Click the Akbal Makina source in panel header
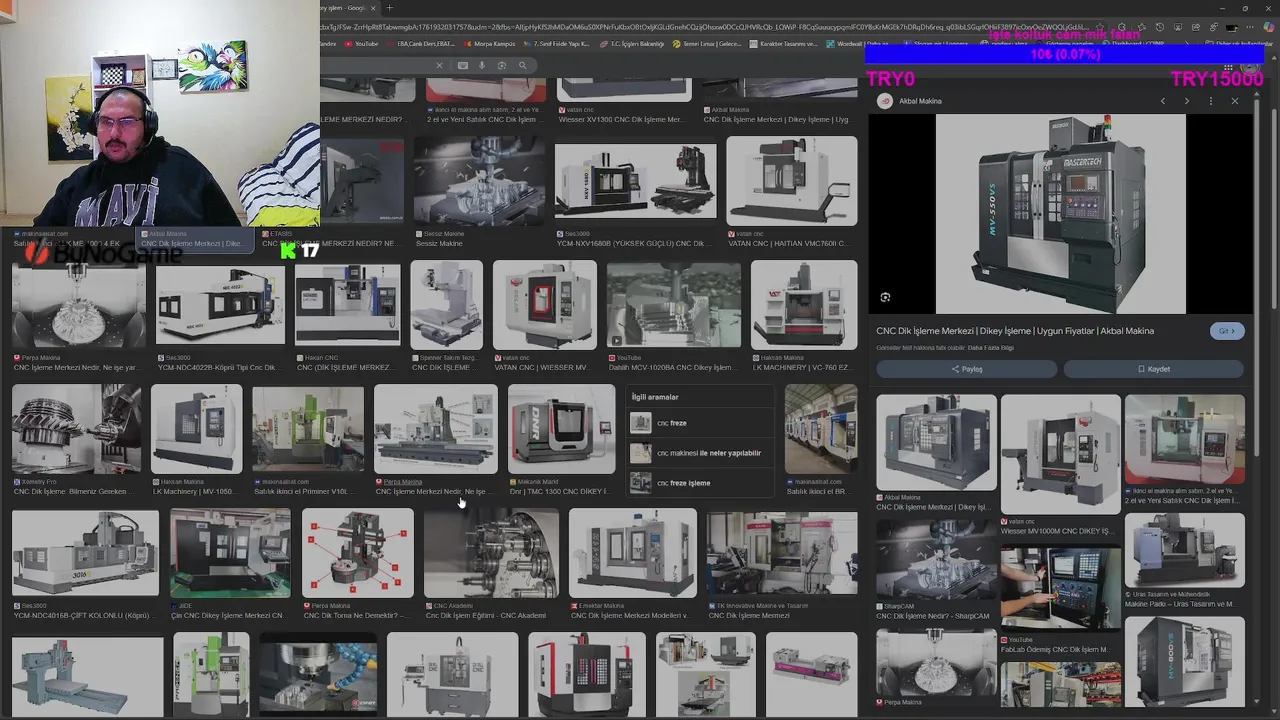Viewport: 1280px width, 720px height. tap(920, 101)
